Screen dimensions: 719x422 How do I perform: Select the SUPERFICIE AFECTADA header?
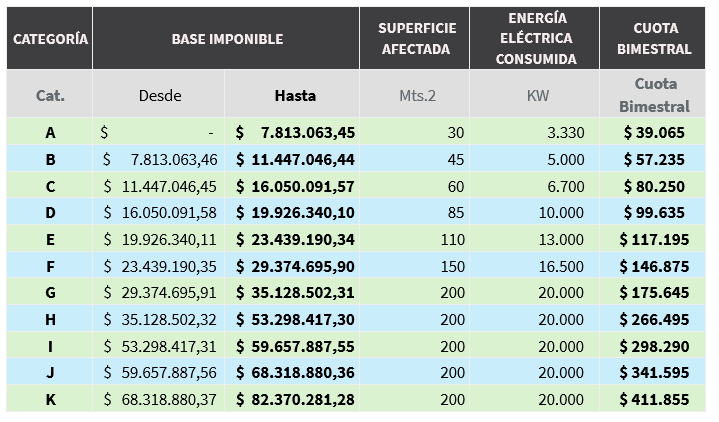(x=414, y=39)
